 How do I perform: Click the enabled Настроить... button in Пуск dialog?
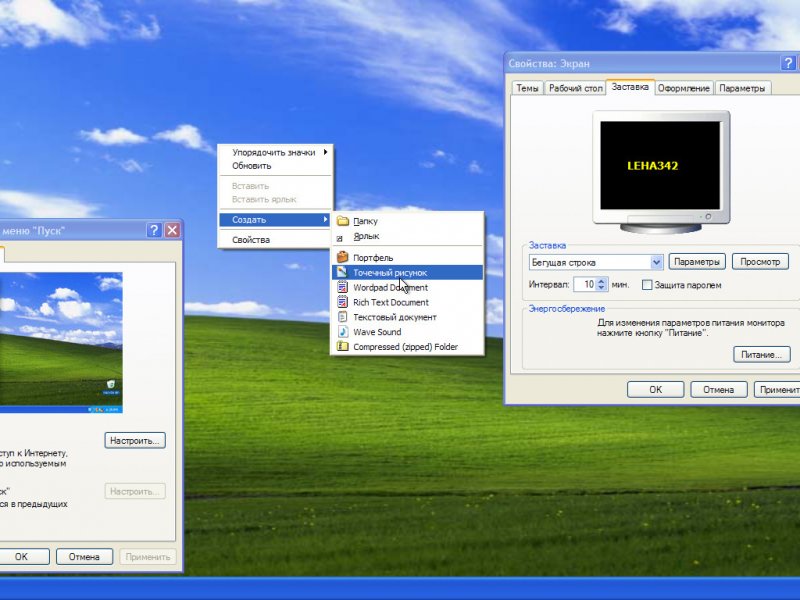[135, 440]
